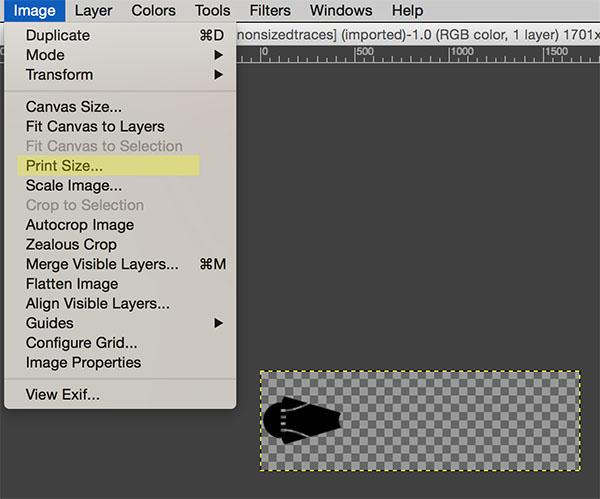Choose Duplicate from the Image menu
This screenshot has width=600, height=499.
[58, 35]
